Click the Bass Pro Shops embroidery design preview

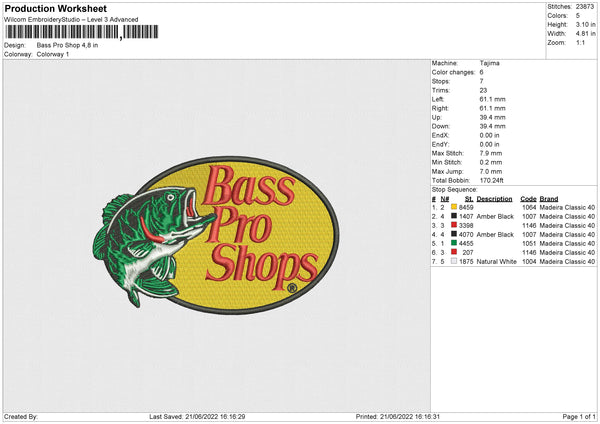pos(215,235)
